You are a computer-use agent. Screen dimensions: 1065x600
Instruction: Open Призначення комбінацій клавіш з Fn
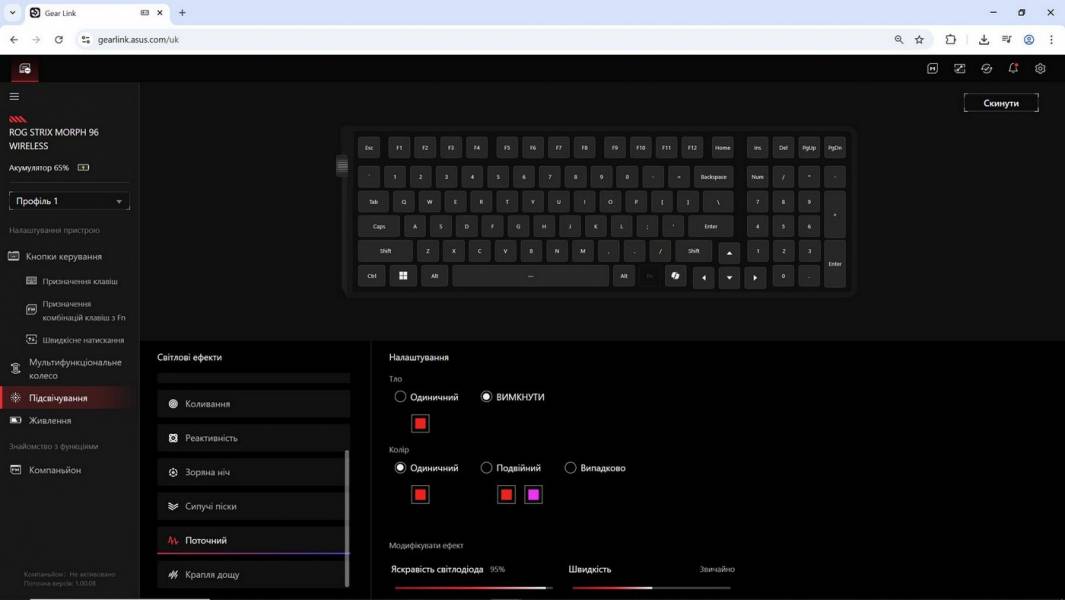click(84, 311)
